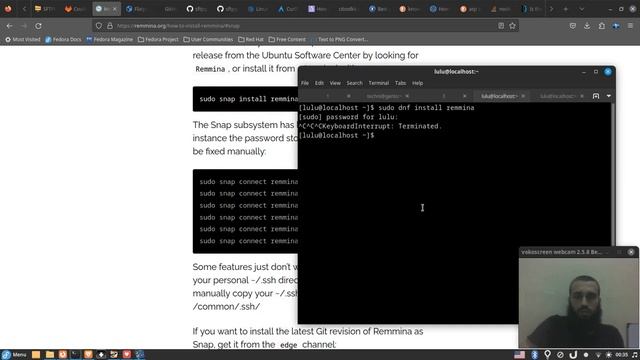Click the padlock site security icon

coord(110,26)
